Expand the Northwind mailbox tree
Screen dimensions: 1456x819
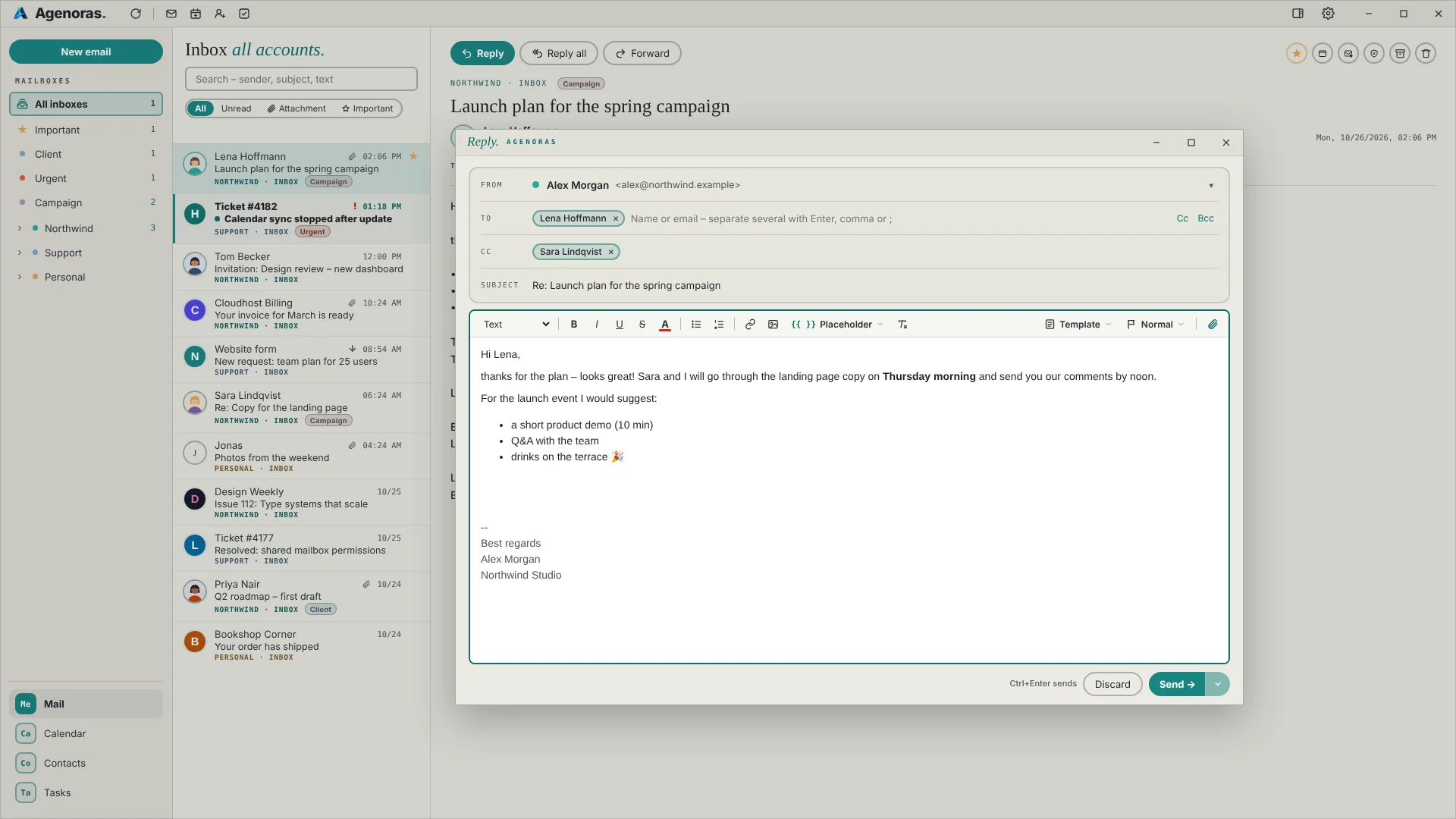[x=20, y=228]
